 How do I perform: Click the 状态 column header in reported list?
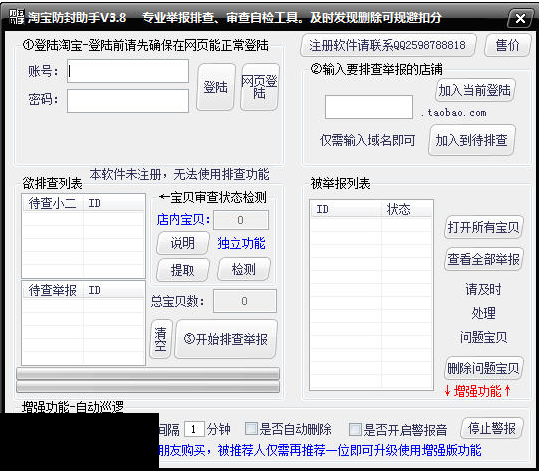[x=406, y=209]
